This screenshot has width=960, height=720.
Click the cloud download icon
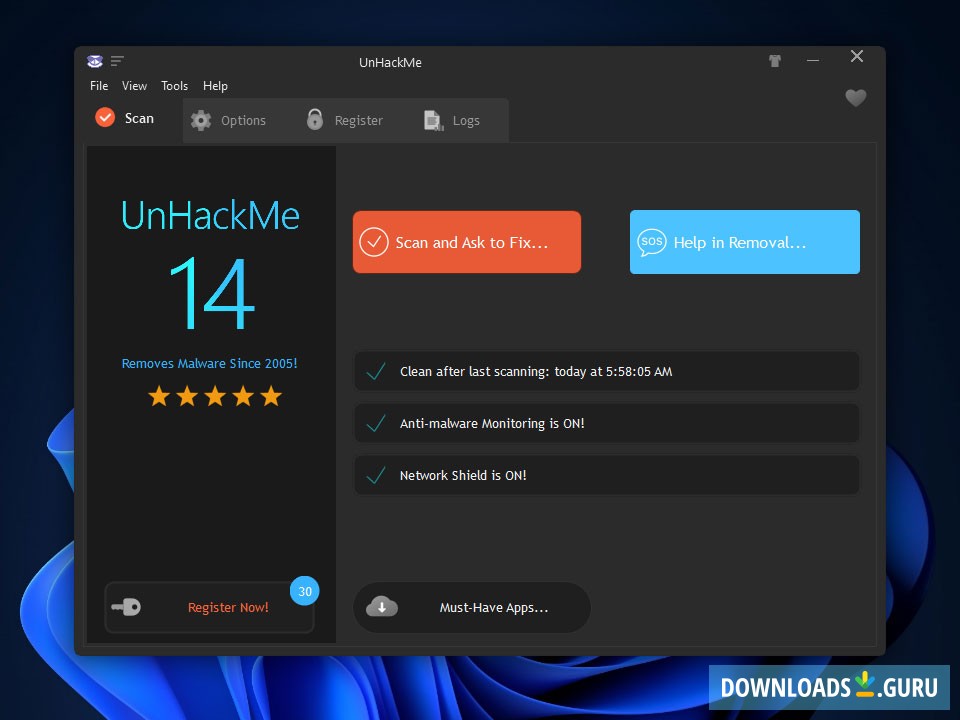[x=381, y=607]
